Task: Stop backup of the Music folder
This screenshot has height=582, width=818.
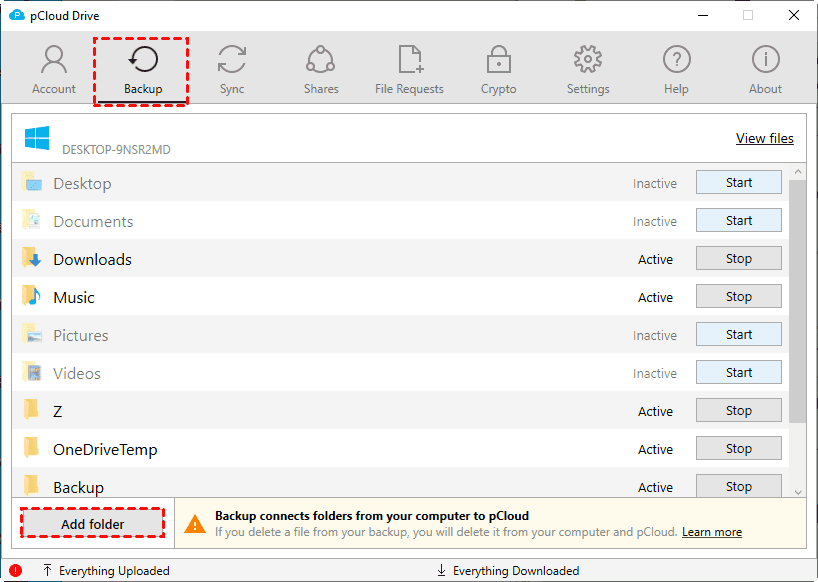Action: 739,297
